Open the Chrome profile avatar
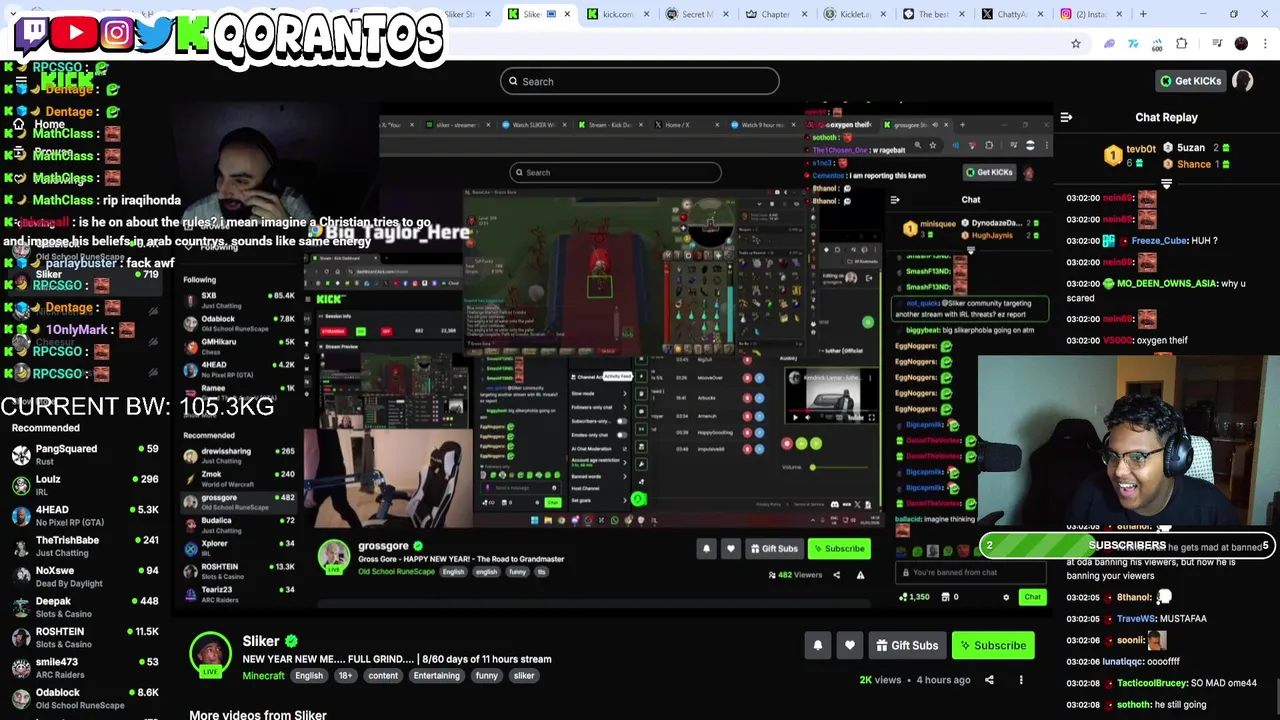 pyautogui.click(x=1241, y=44)
